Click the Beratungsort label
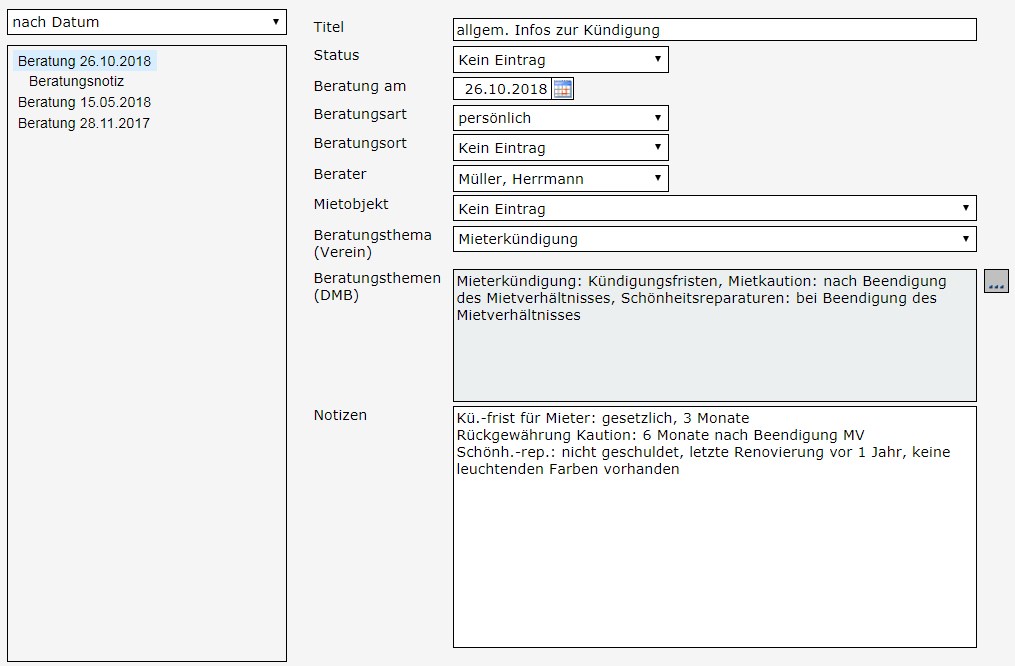The width and height of the screenshot is (1015, 666). (x=360, y=143)
